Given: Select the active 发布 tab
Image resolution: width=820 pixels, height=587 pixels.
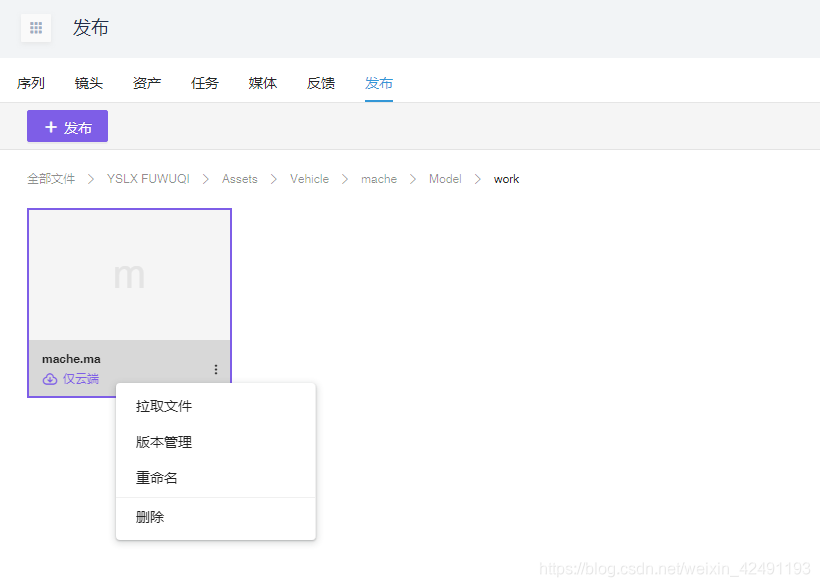Looking at the screenshot, I should 379,83.
